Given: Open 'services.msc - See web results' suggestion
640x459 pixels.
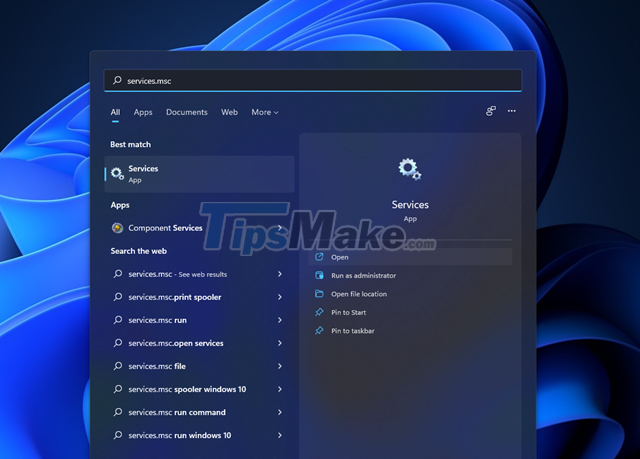Looking at the screenshot, I should [x=199, y=274].
